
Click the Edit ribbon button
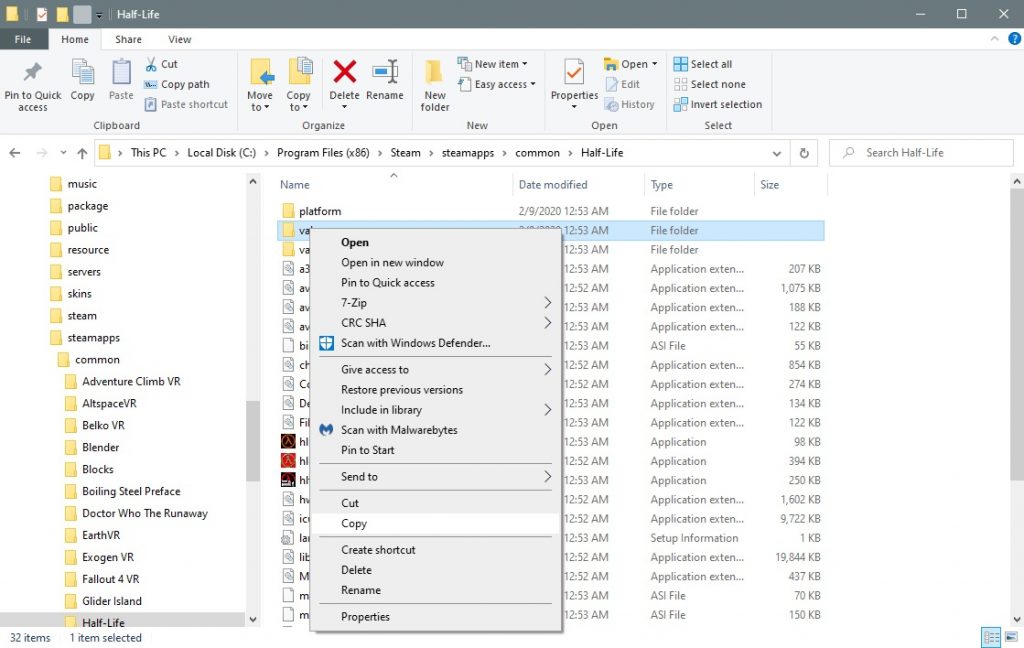point(622,84)
